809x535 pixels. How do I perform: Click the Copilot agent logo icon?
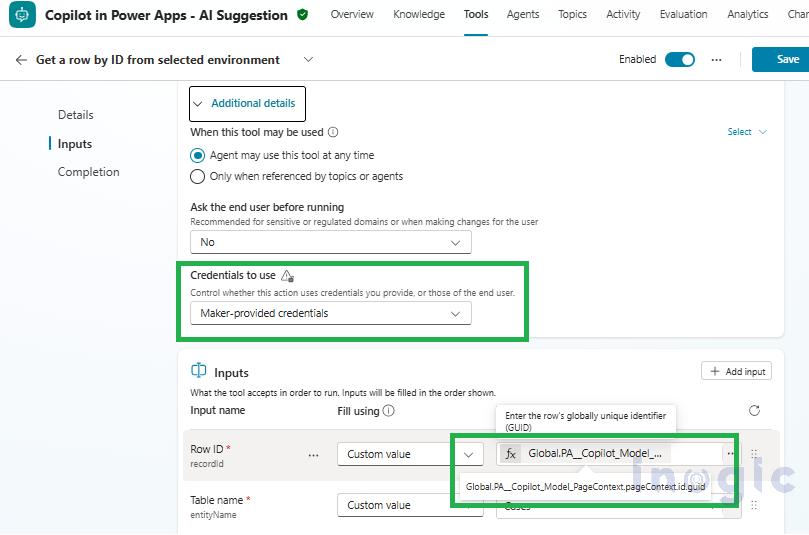(22, 14)
